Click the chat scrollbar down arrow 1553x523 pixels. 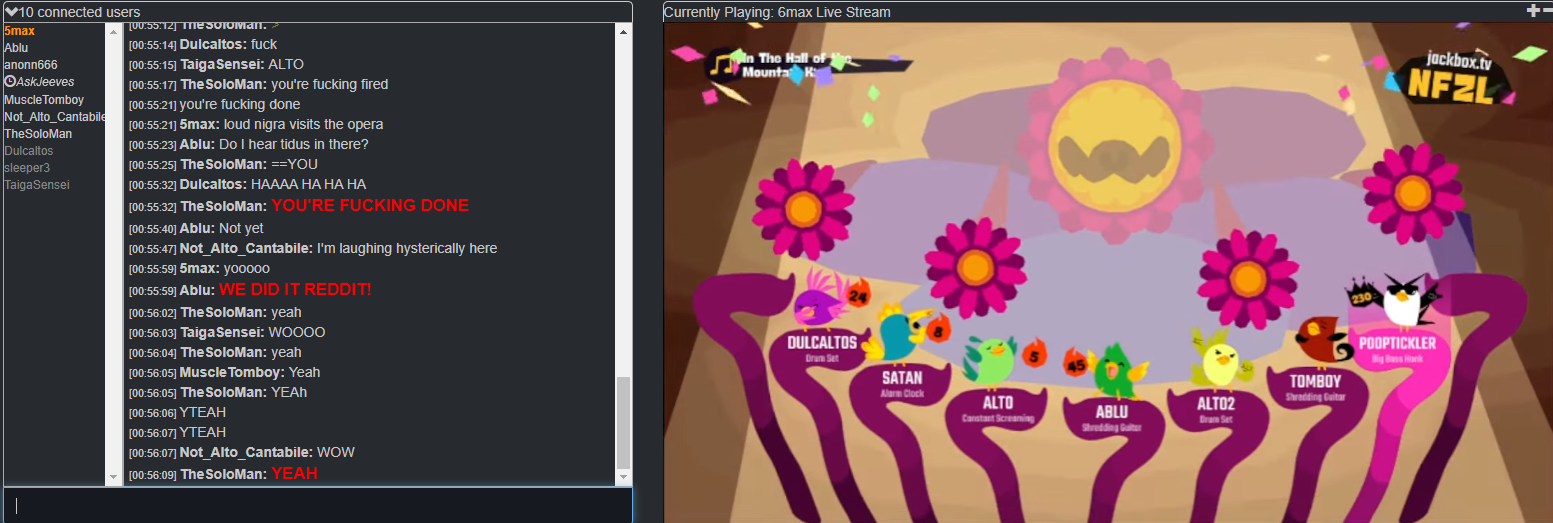coord(624,478)
